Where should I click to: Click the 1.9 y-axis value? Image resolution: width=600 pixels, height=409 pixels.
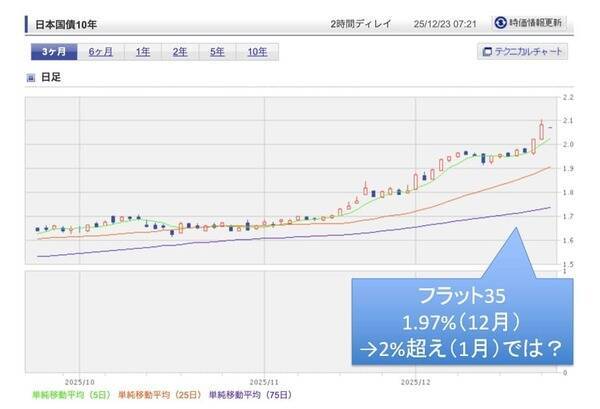tap(568, 169)
